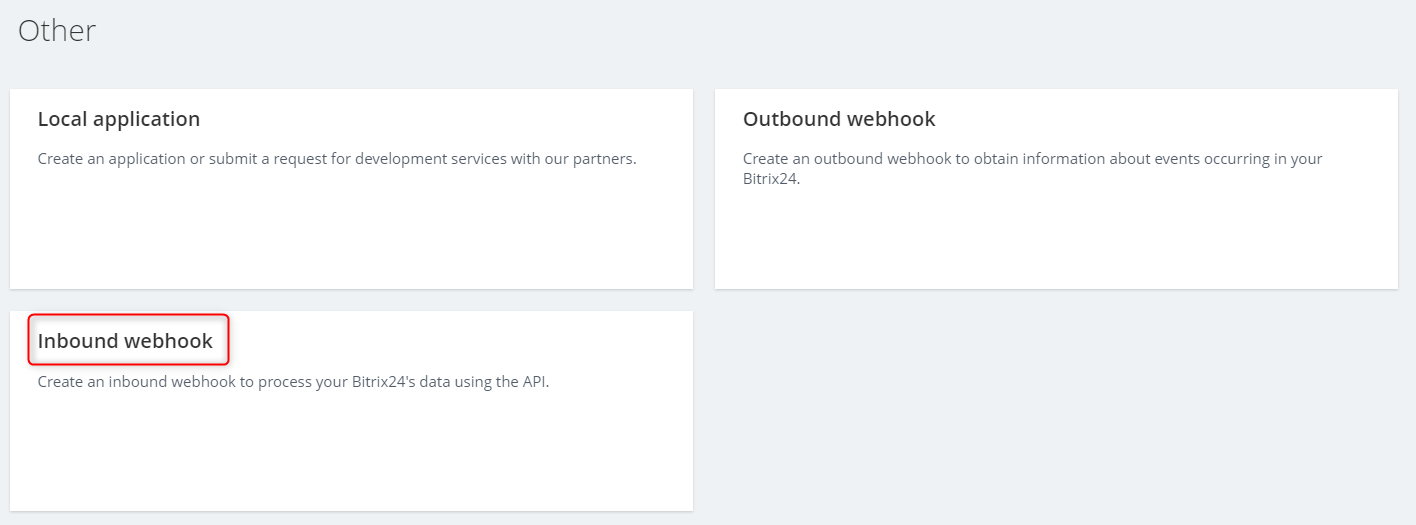This screenshot has height=525, width=1416.
Task: Click "development services" in Local application card
Action: [x=429, y=159]
